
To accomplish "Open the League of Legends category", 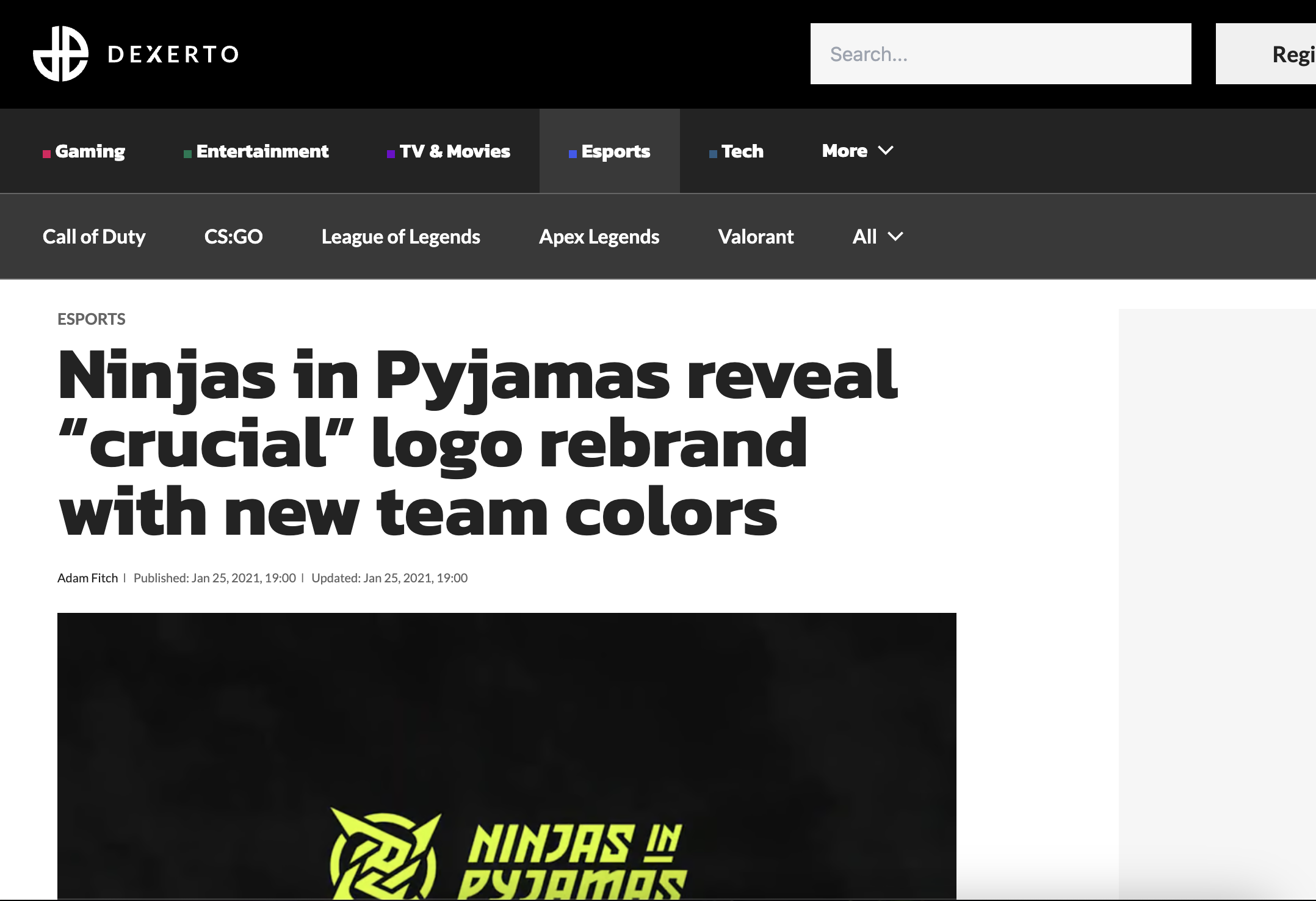I will 401,237.
